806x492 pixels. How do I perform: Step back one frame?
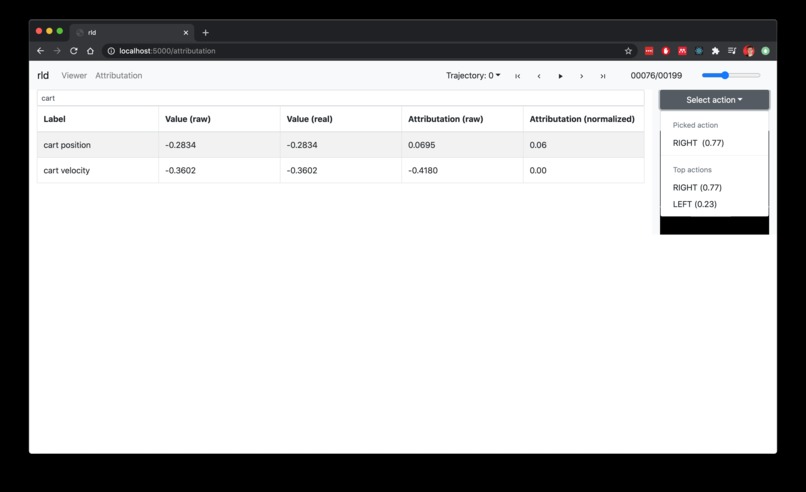(x=539, y=76)
